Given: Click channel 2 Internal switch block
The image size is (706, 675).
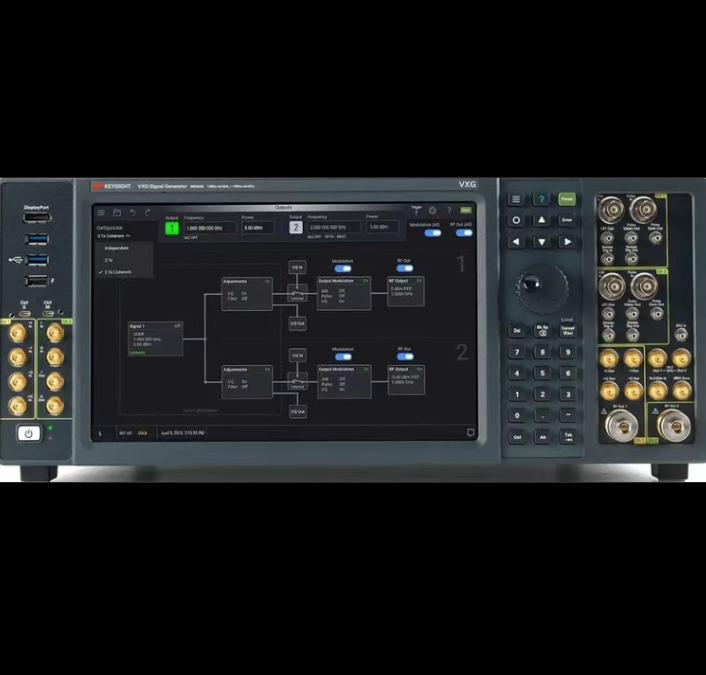Looking at the screenshot, I should pyautogui.click(x=297, y=382).
